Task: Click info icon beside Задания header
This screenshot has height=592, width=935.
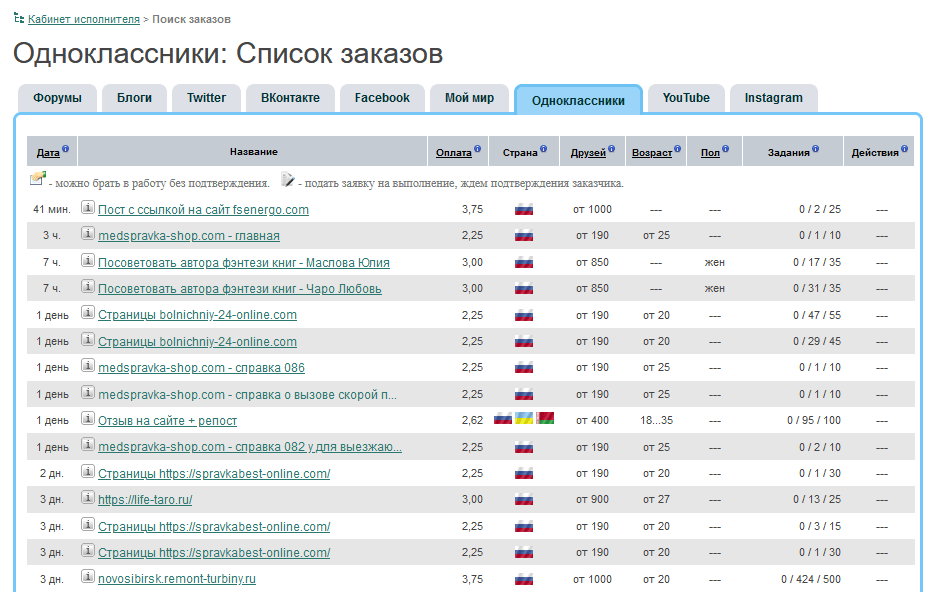Action: (x=816, y=150)
